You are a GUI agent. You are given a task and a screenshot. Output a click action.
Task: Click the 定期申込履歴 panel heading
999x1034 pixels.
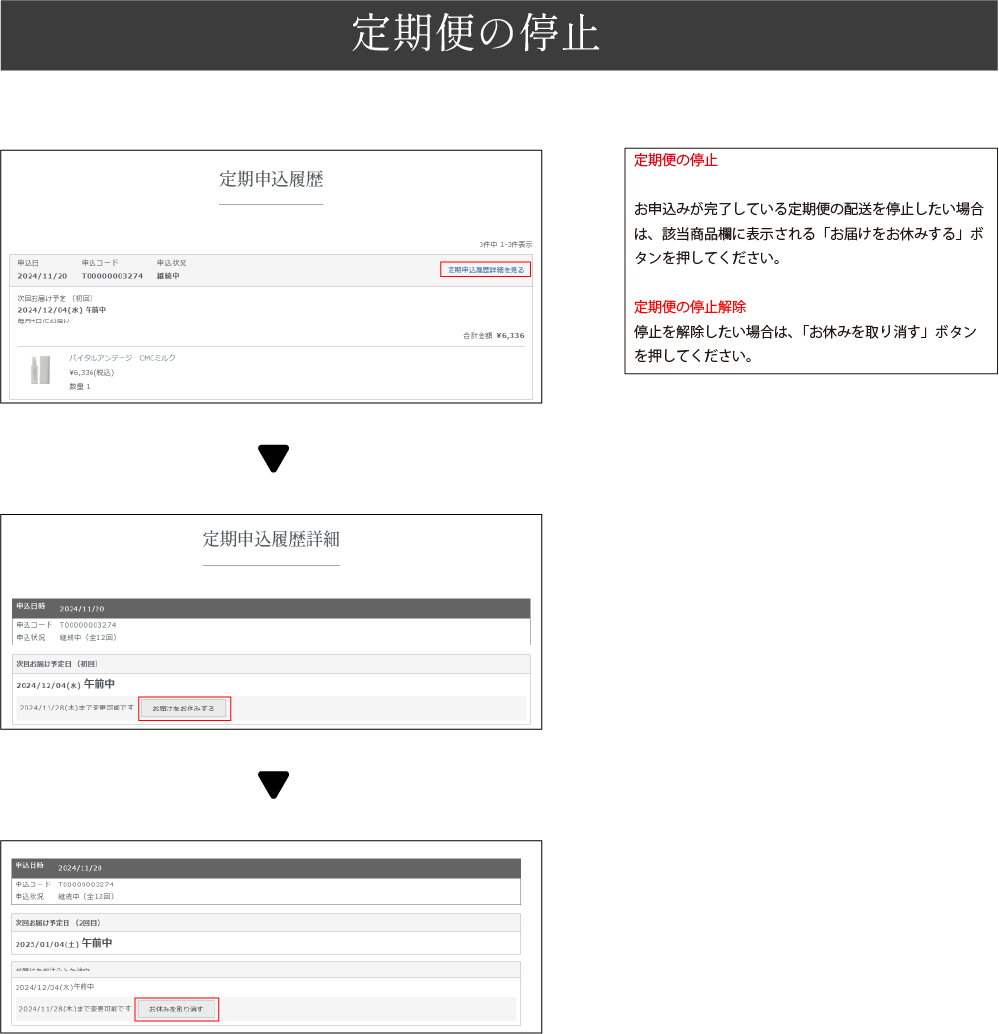271,180
